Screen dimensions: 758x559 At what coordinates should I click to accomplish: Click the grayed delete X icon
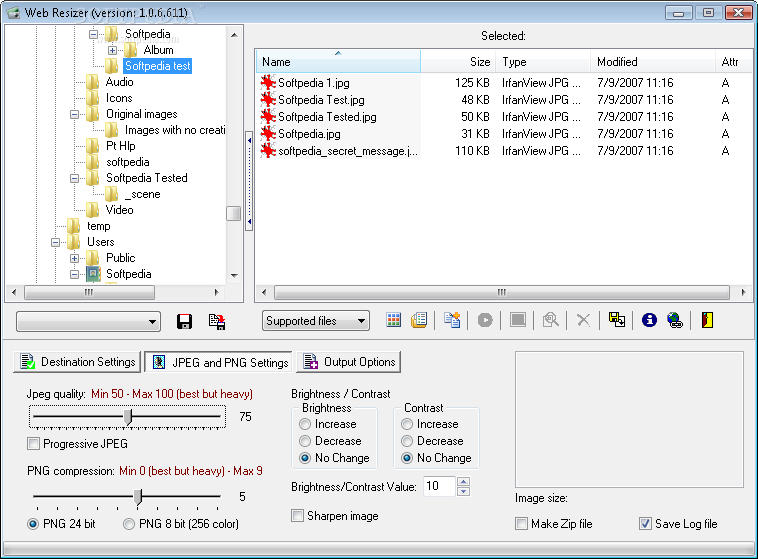[x=583, y=320]
